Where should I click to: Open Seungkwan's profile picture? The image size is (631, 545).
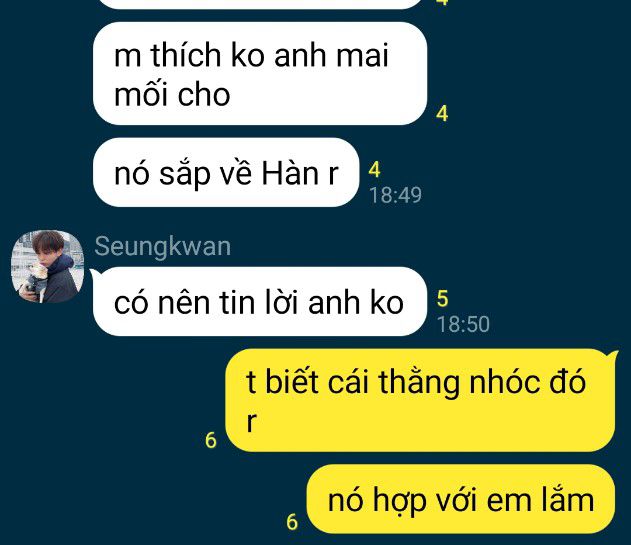(x=47, y=266)
